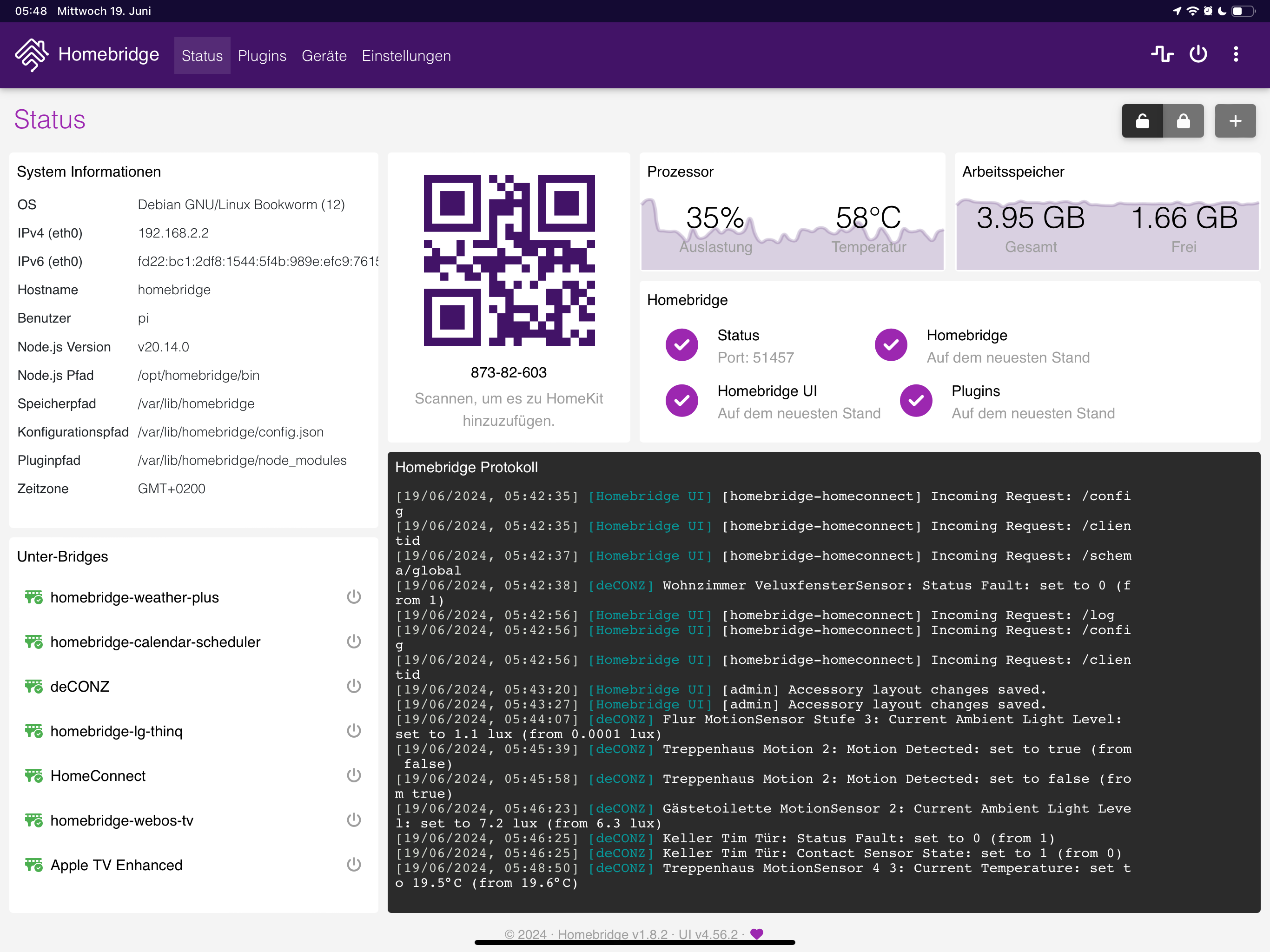Open the log viewer waveform icon
The height and width of the screenshot is (952, 1270).
coord(1162,54)
